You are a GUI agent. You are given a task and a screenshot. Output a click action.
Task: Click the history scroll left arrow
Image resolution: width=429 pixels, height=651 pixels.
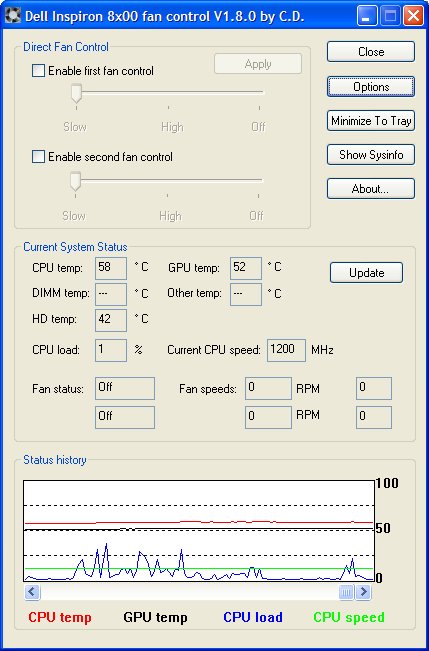(x=32, y=592)
